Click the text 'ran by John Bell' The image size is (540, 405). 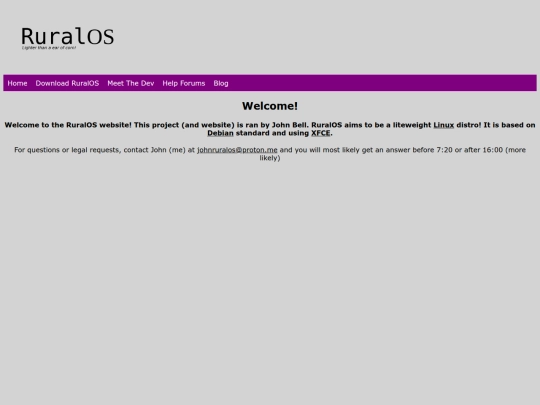point(276,125)
